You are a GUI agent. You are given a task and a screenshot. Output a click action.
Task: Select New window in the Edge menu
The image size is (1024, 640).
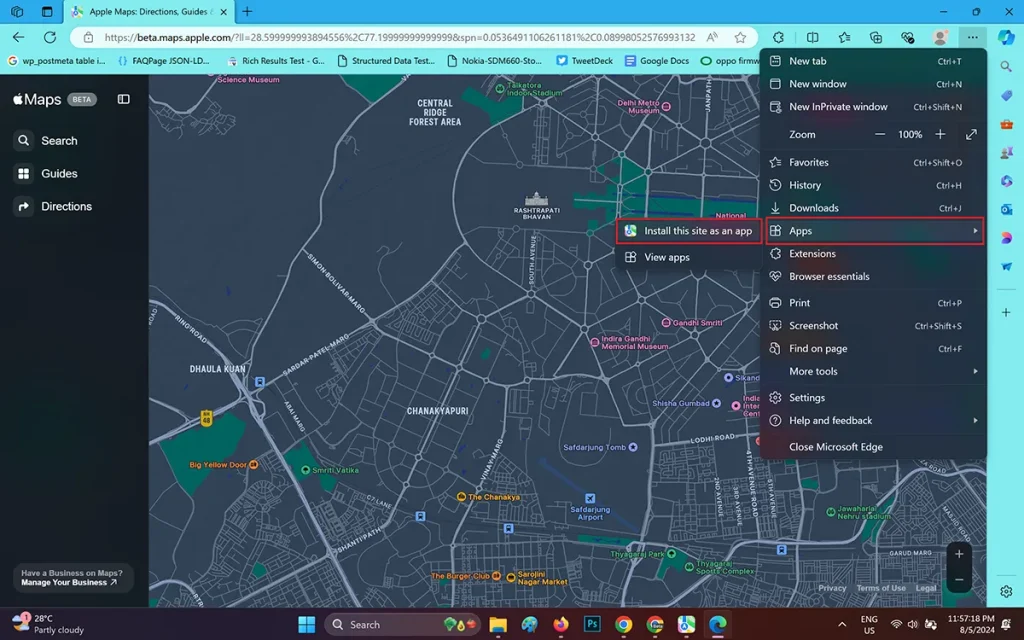pos(875,84)
